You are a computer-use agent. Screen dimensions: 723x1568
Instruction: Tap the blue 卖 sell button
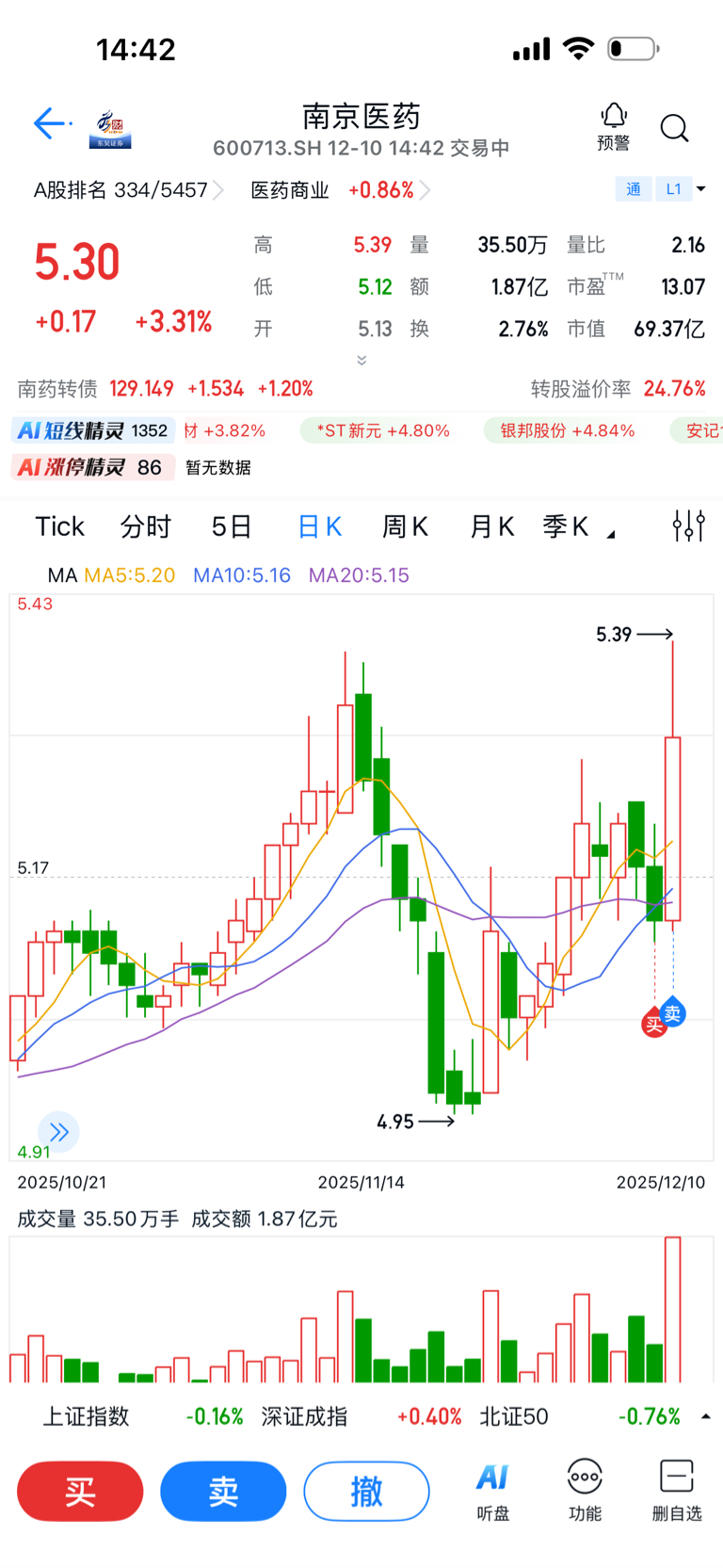pyautogui.click(x=223, y=1492)
